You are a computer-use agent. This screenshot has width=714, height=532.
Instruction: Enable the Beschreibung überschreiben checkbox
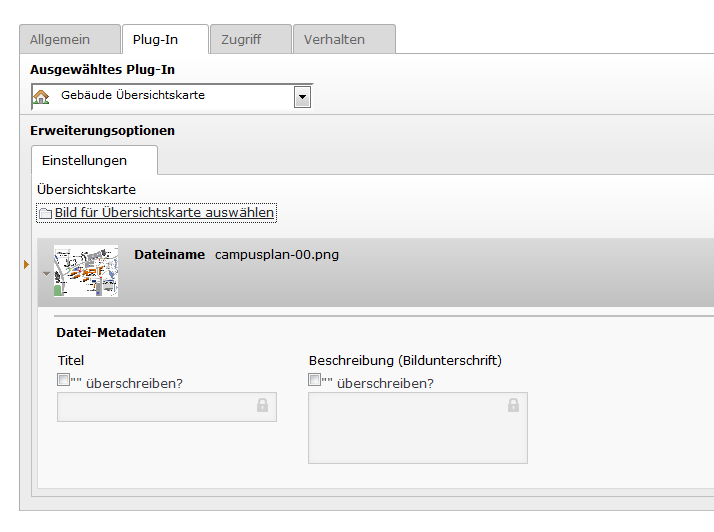point(314,380)
